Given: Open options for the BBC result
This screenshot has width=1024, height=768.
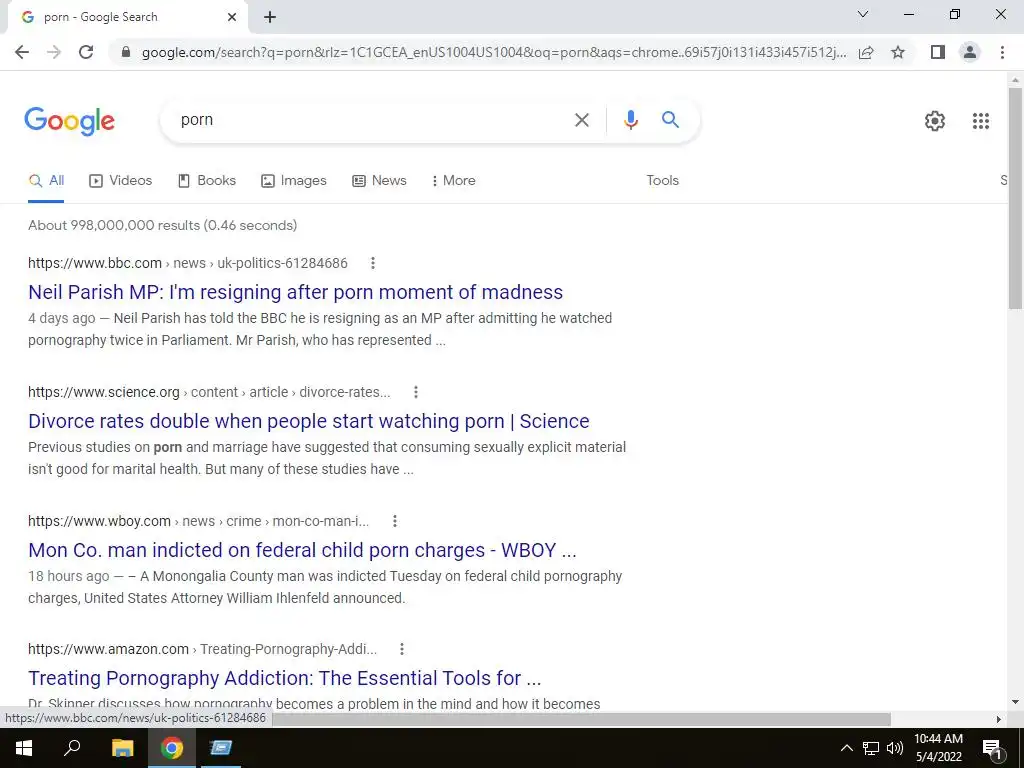Looking at the screenshot, I should pos(372,263).
